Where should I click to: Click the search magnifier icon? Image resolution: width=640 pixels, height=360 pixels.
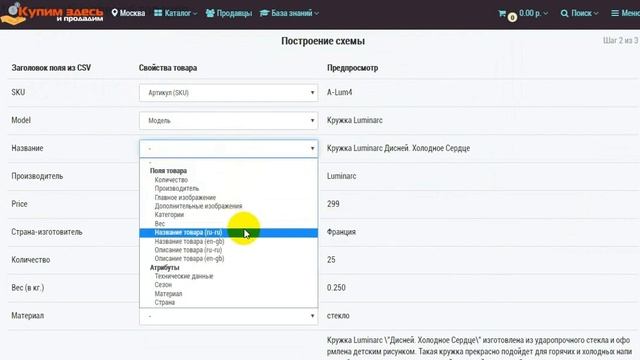point(564,13)
